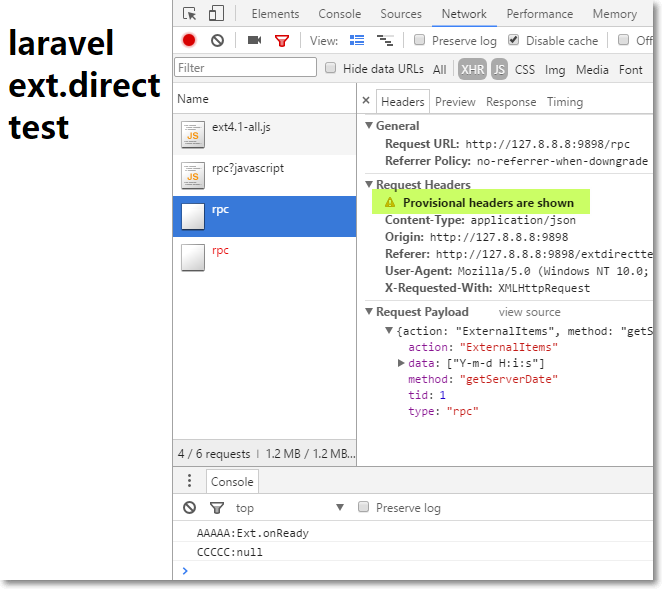Switch to the Sources tab
662x589 pixels.
click(401, 14)
